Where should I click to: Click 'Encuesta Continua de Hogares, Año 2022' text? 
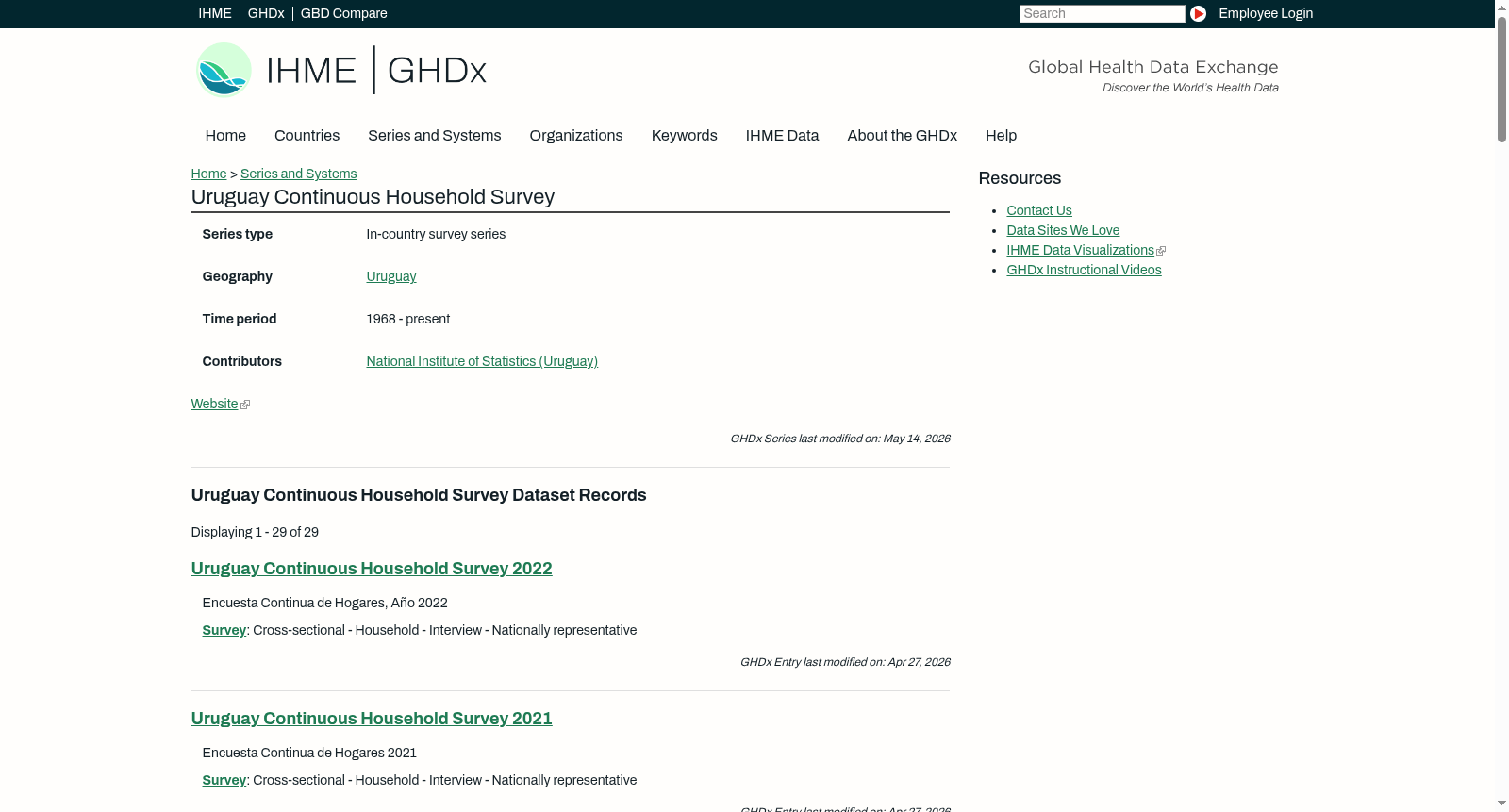(x=325, y=603)
